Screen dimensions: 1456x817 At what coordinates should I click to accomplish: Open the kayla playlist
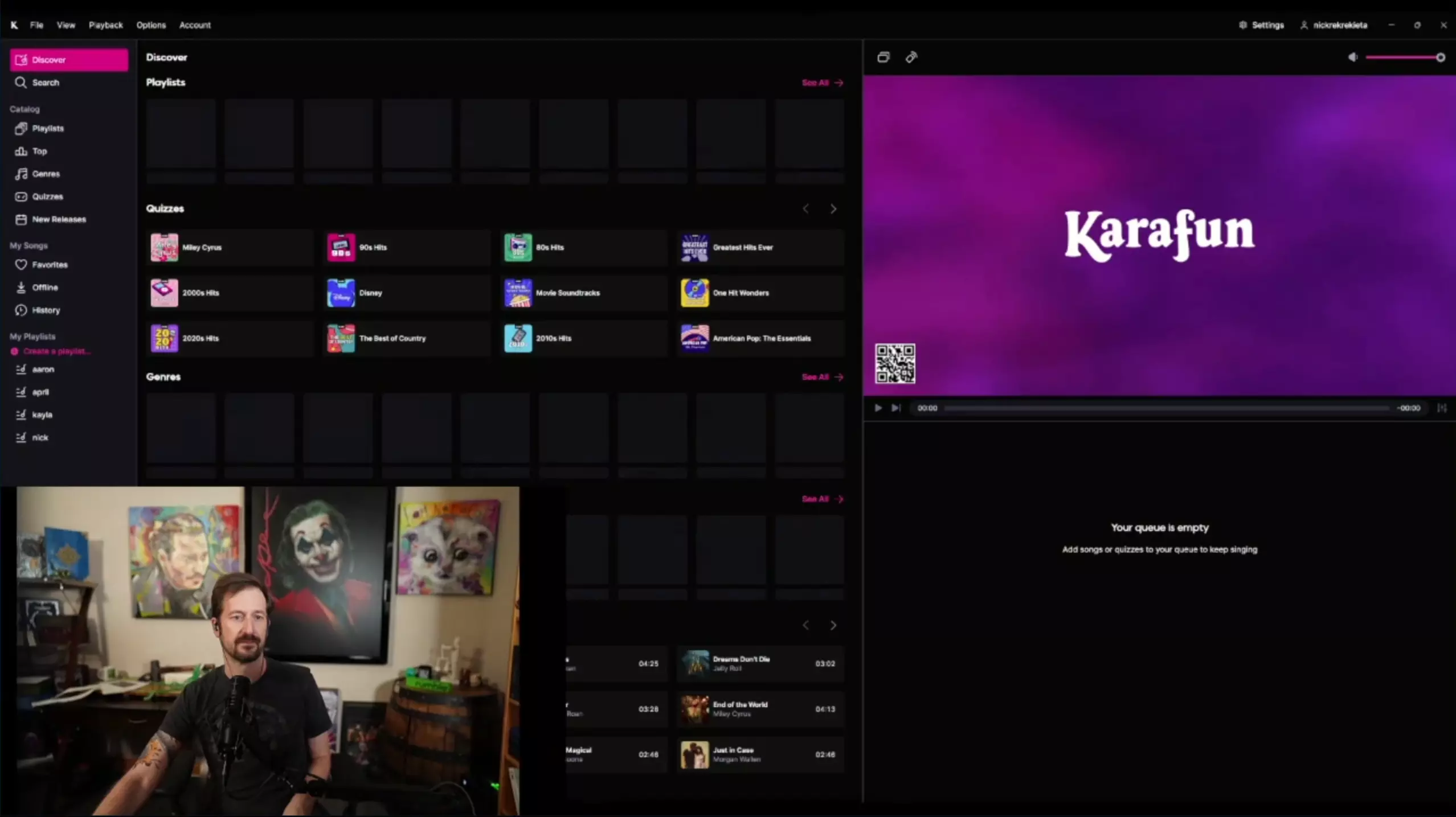(x=69, y=415)
